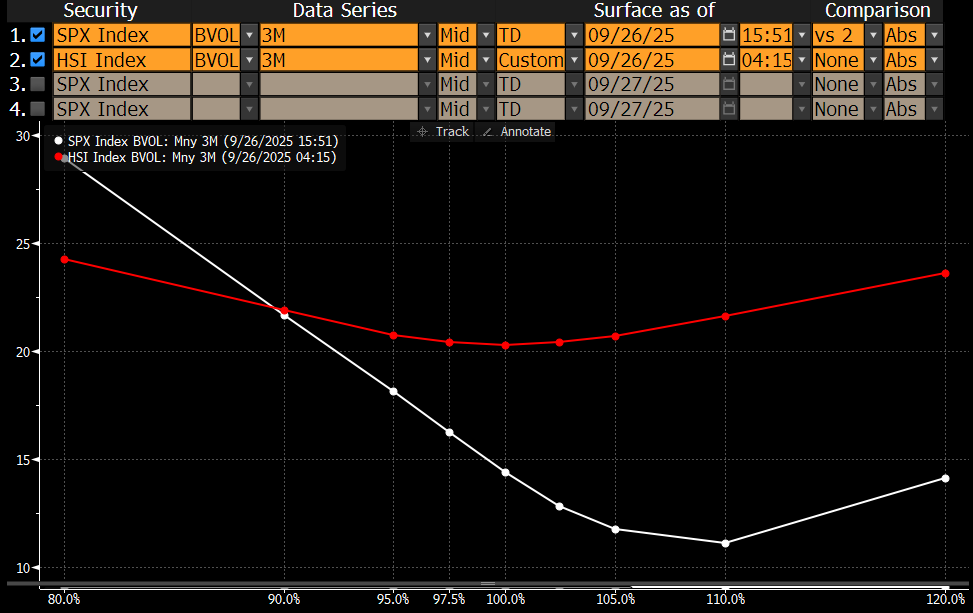Click the 'Security' column header
Screen dimensions: 973x613
tap(100, 11)
